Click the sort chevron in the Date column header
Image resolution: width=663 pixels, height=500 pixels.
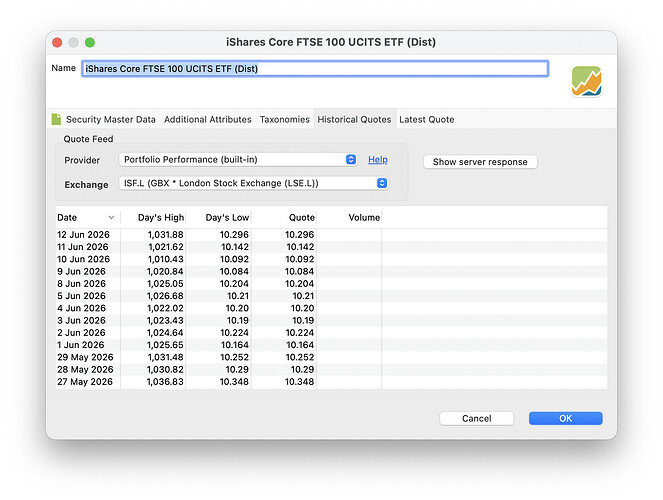pyautogui.click(x=111, y=218)
